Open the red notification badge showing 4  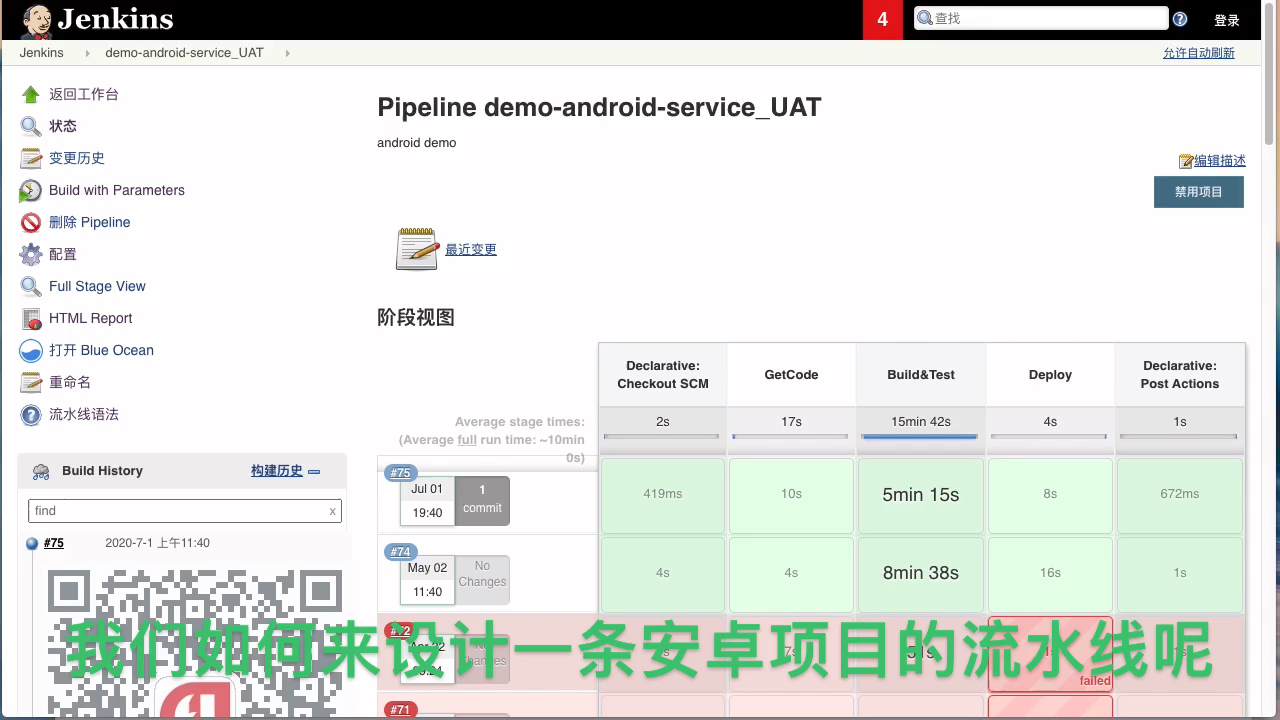coord(882,20)
